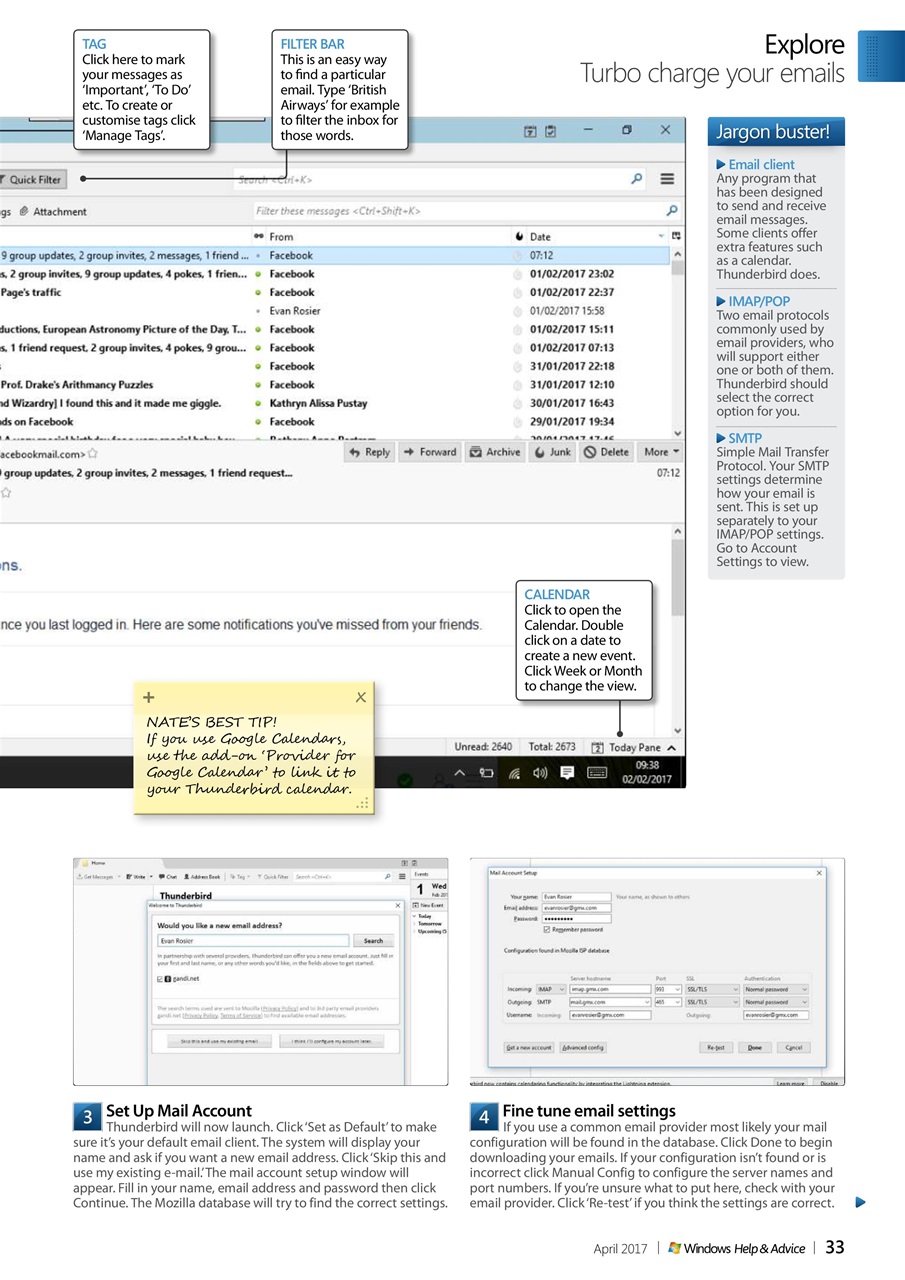Click the Date column header

(540, 236)
